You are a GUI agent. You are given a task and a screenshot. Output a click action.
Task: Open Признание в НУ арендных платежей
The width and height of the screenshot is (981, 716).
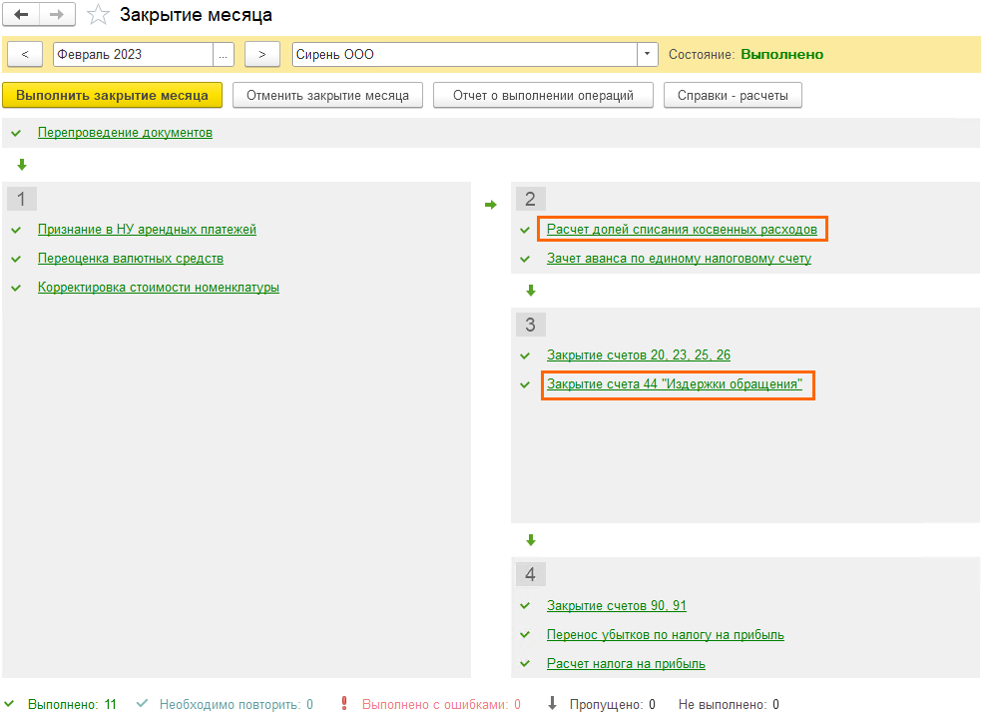147,230
